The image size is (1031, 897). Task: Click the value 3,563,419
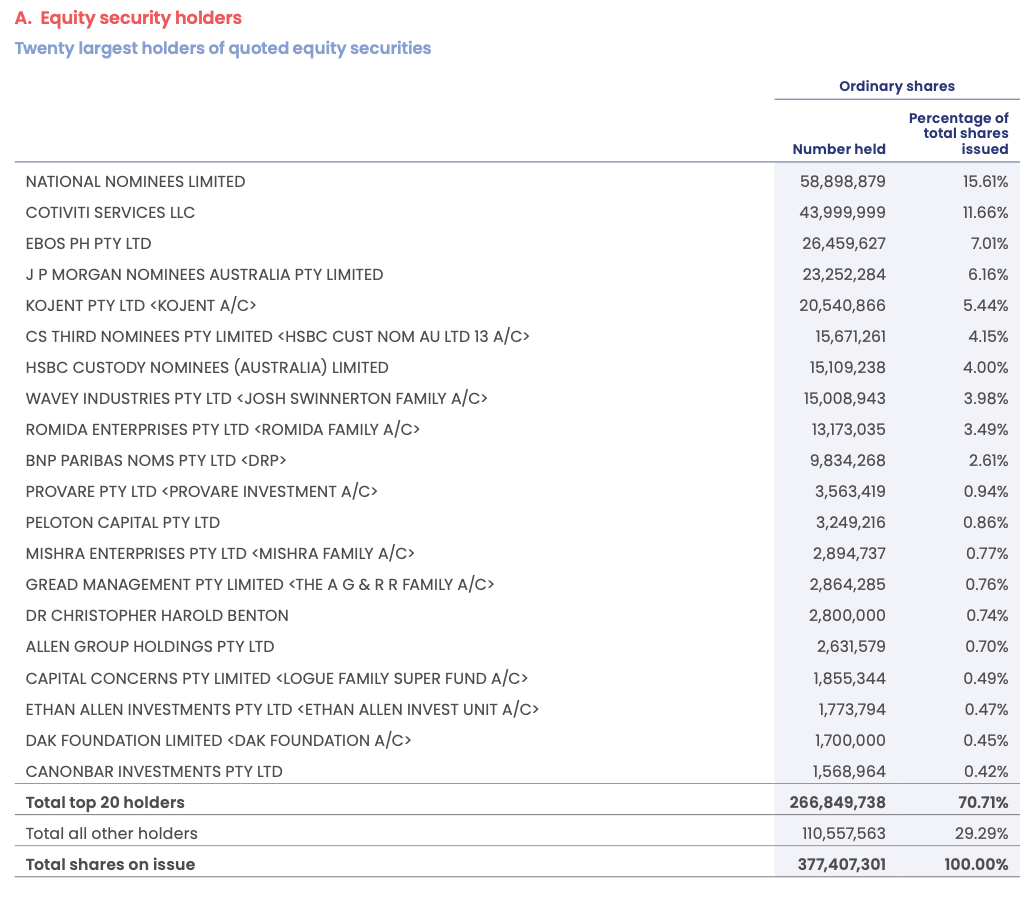[850, 491]
